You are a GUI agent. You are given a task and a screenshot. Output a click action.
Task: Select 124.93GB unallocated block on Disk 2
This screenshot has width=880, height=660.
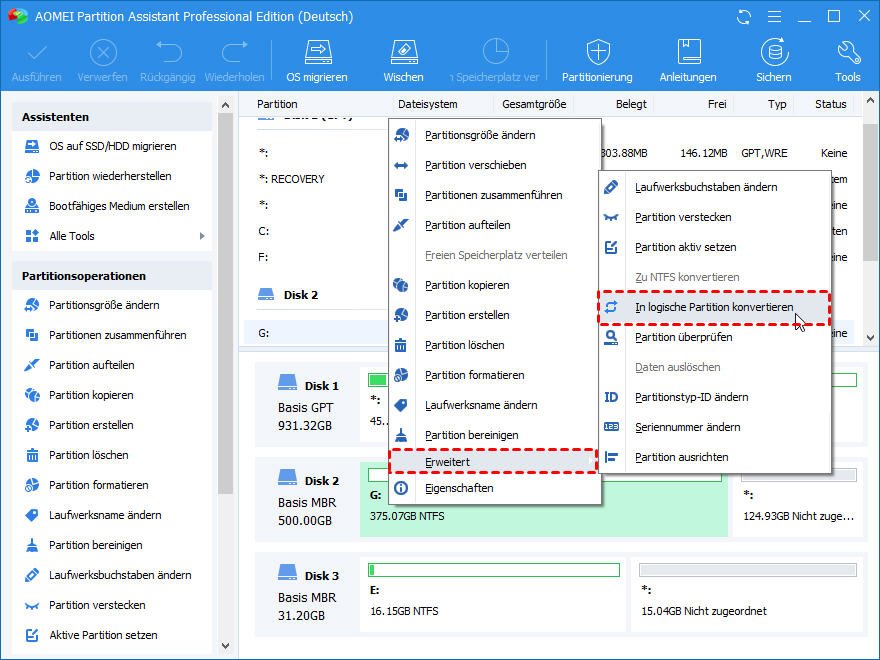[799, 501]
